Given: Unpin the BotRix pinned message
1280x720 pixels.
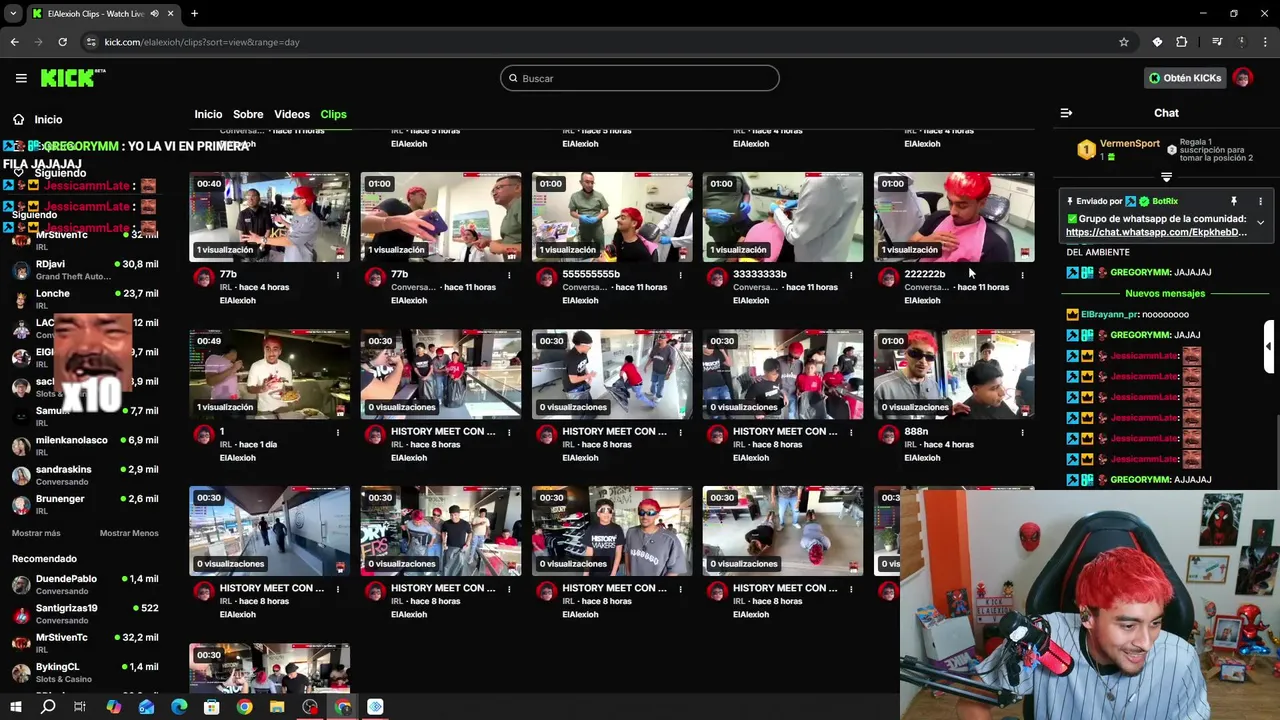Looking at the screenshot, I should 1234,201.
